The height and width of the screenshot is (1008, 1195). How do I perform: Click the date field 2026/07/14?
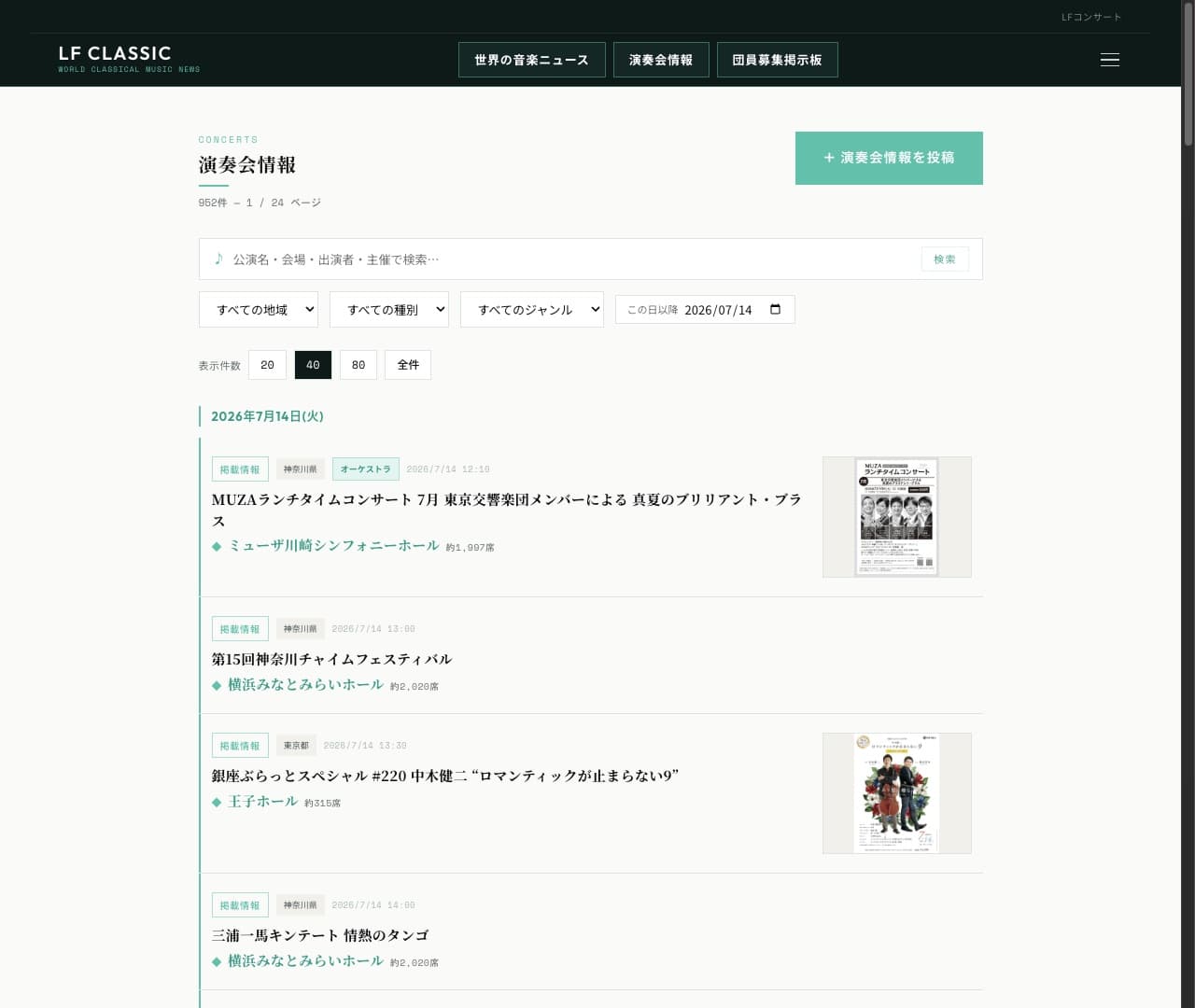705,310
